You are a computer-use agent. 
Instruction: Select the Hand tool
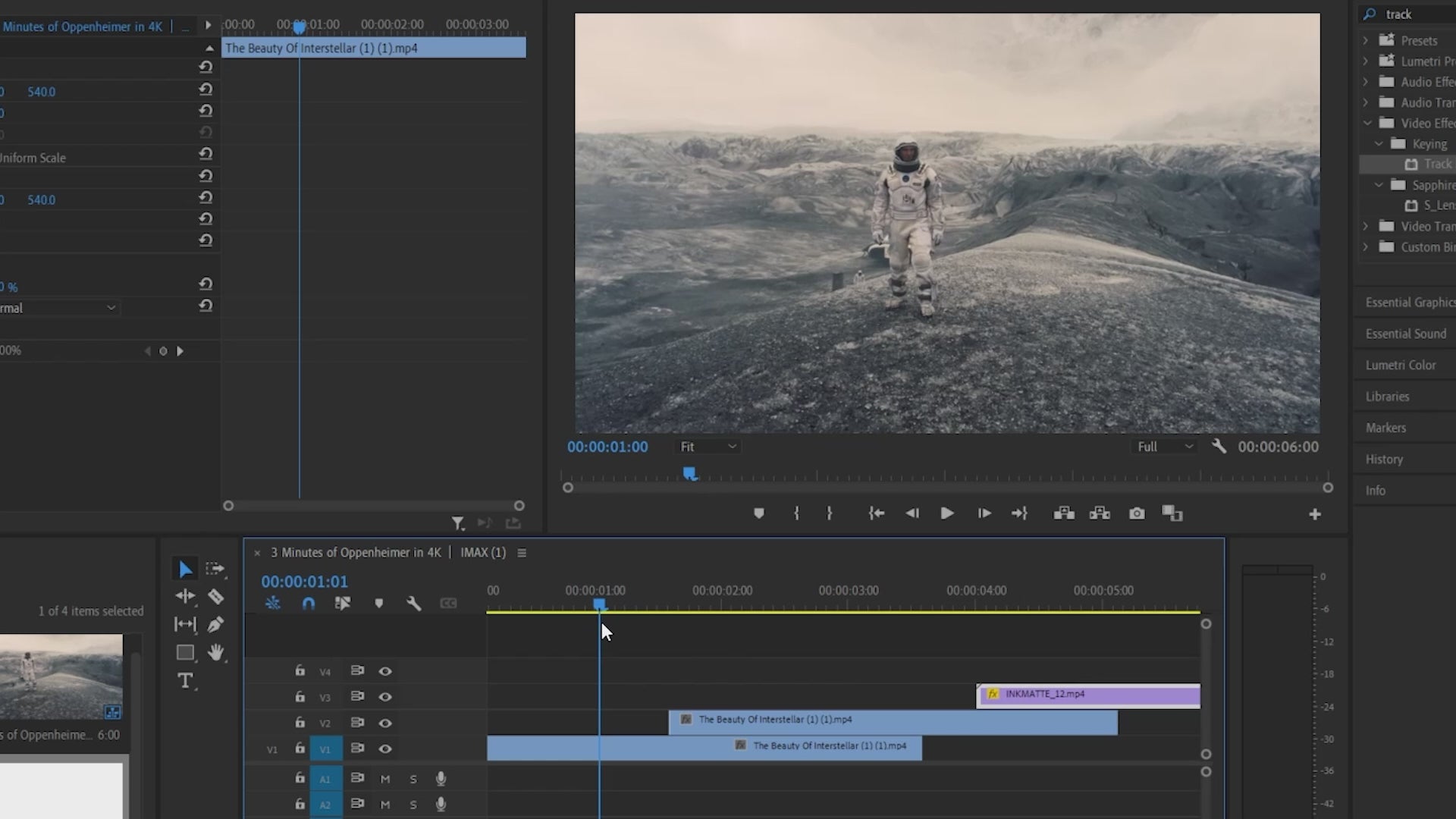(x=216, y=652)
